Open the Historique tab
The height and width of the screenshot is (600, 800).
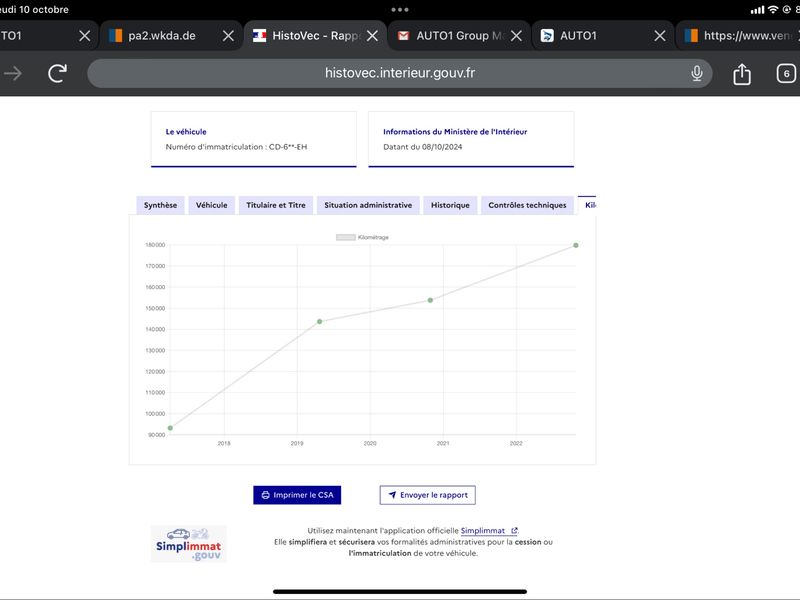pos(450,205)
